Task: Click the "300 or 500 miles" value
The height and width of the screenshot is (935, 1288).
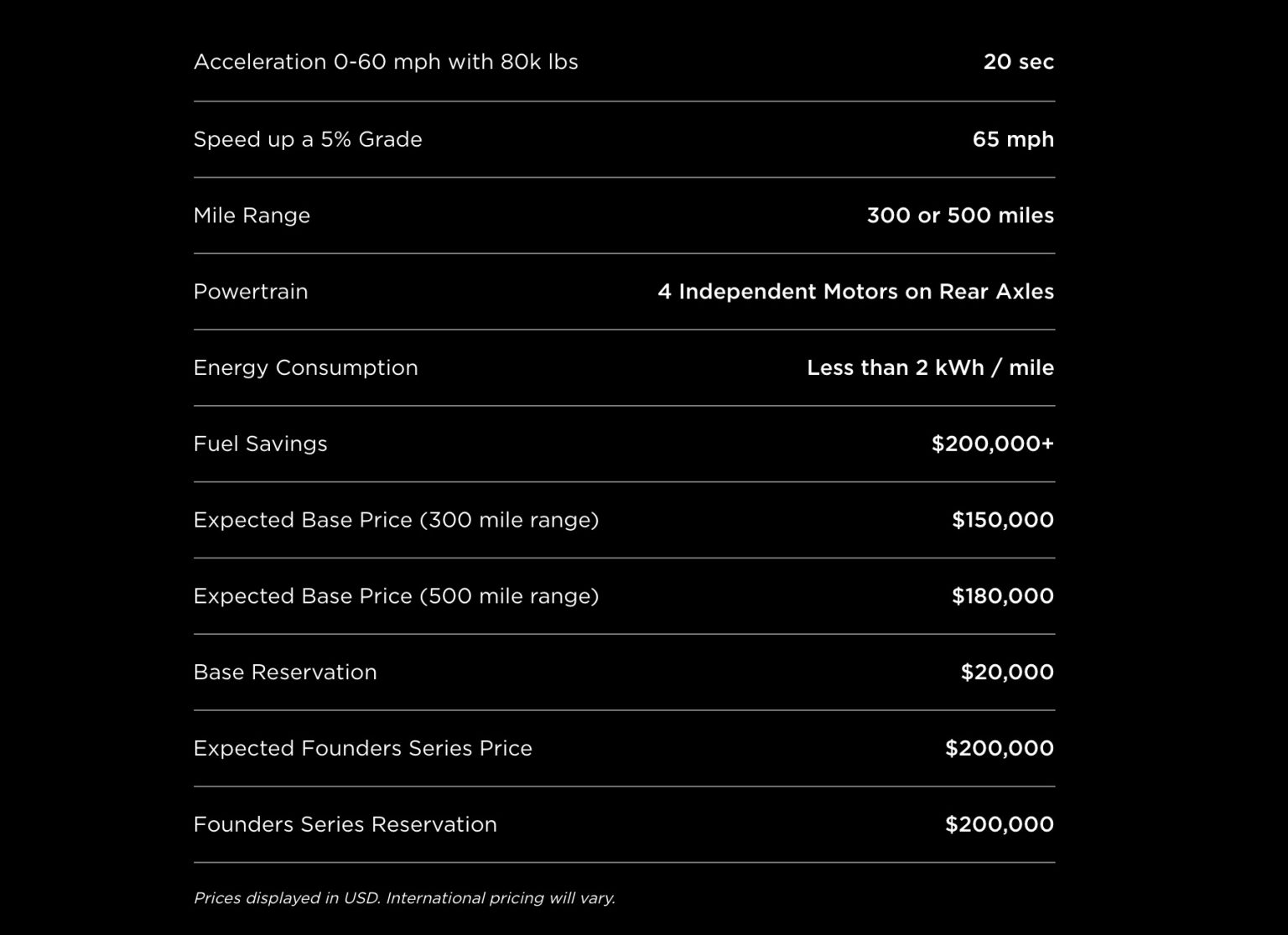Action: pos(960,216)
